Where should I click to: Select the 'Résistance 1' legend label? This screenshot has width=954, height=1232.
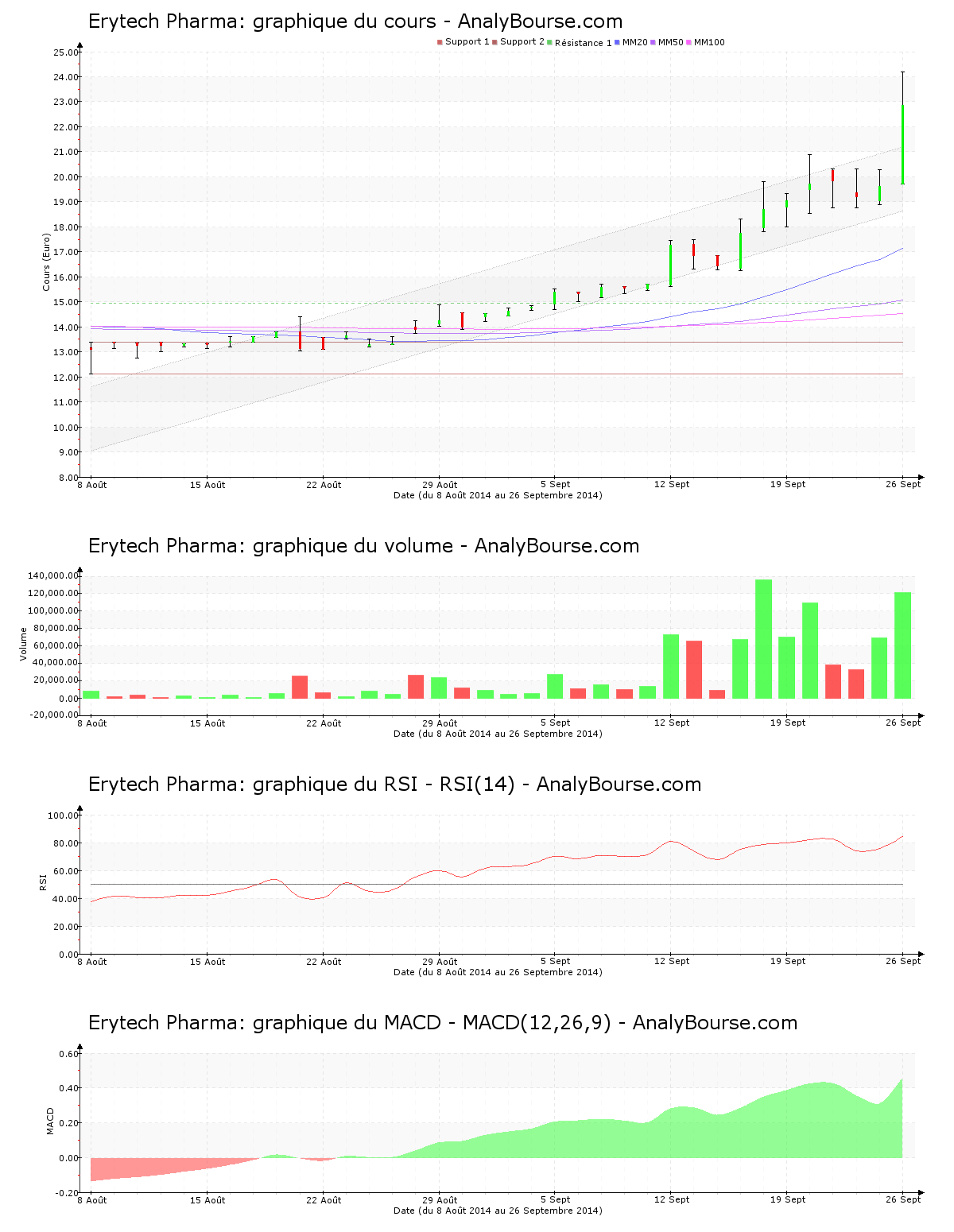[x=584, y=43]
